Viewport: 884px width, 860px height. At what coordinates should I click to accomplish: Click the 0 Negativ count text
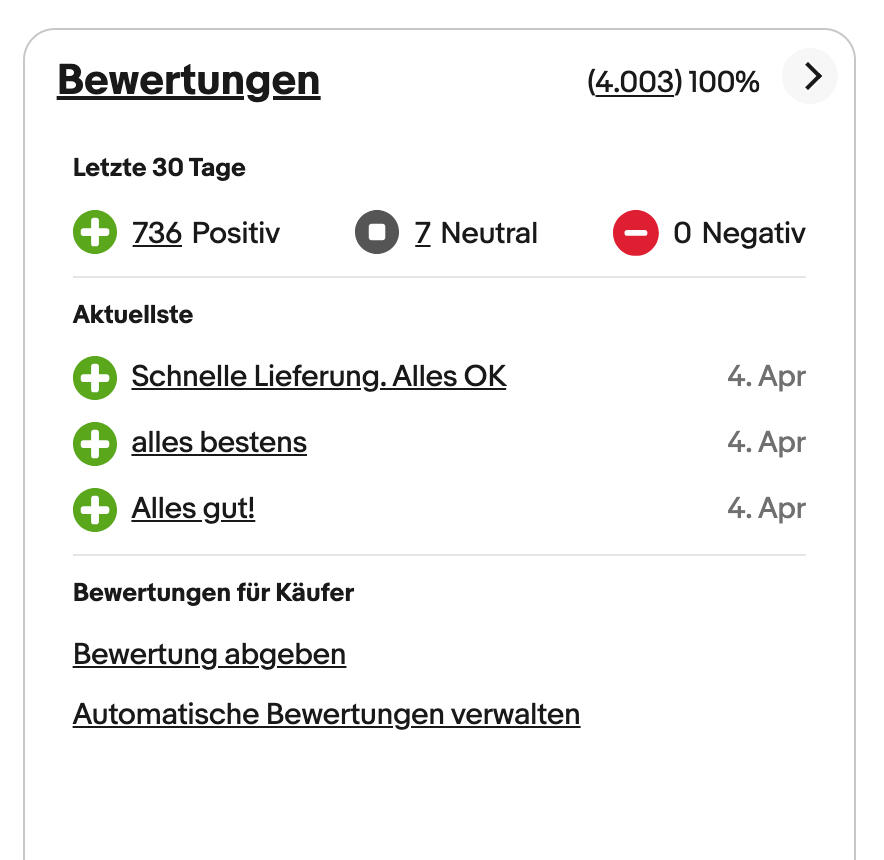point(738,234)
